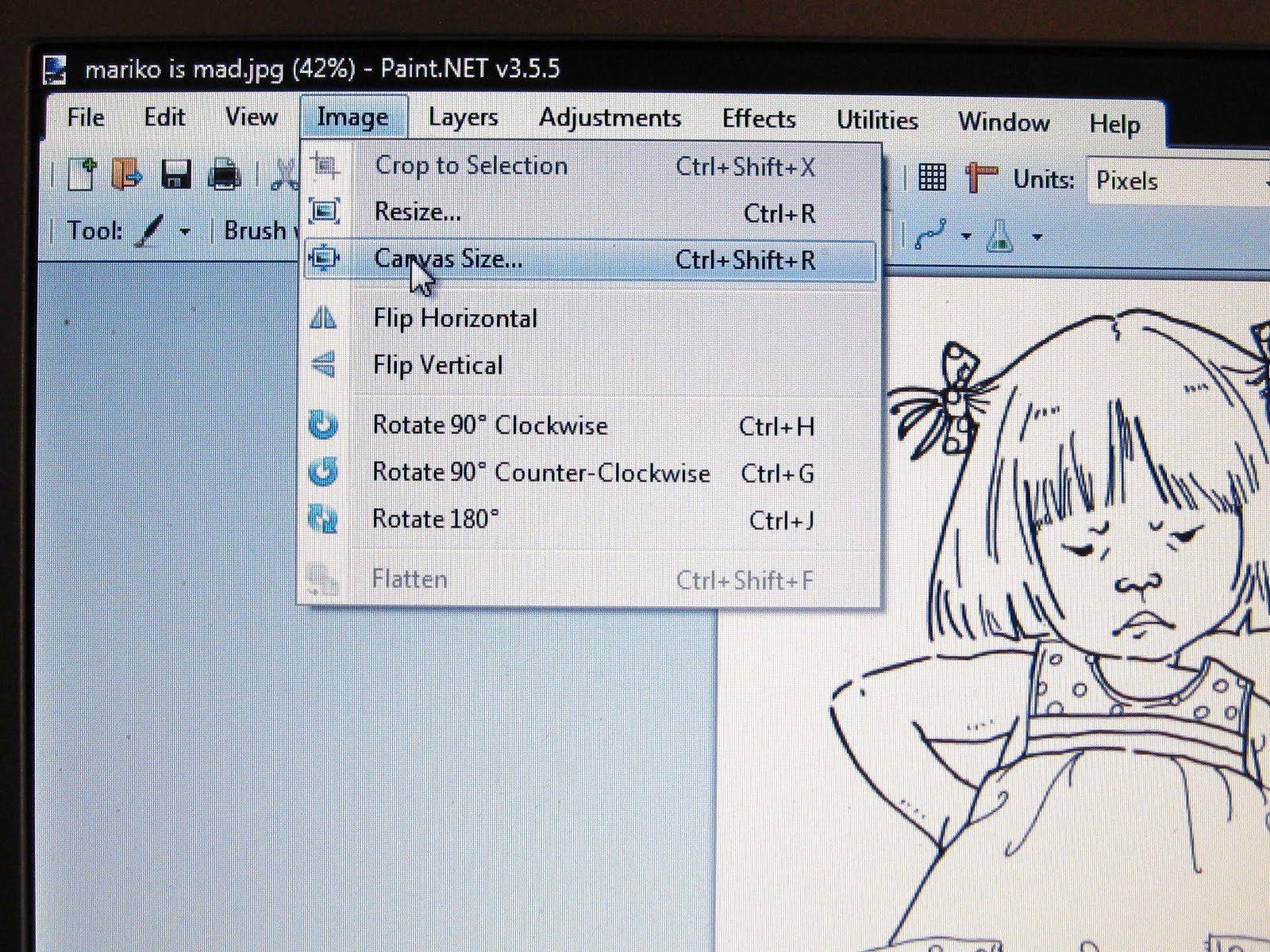1270x952 pixels.
Task: Open the line style dropdown arrow
Action: 967,236
